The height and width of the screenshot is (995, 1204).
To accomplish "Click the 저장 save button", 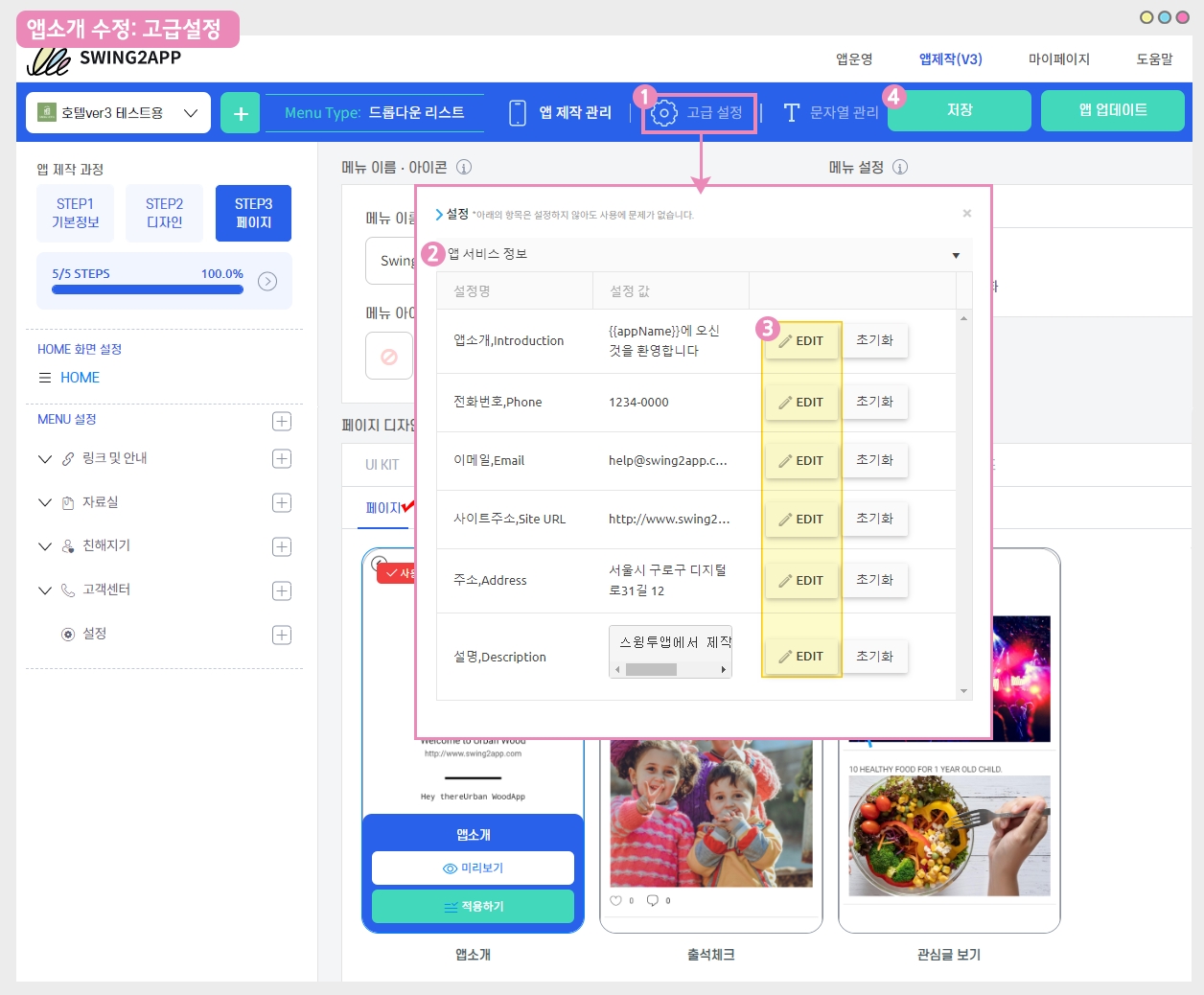I will click(959, 110).
